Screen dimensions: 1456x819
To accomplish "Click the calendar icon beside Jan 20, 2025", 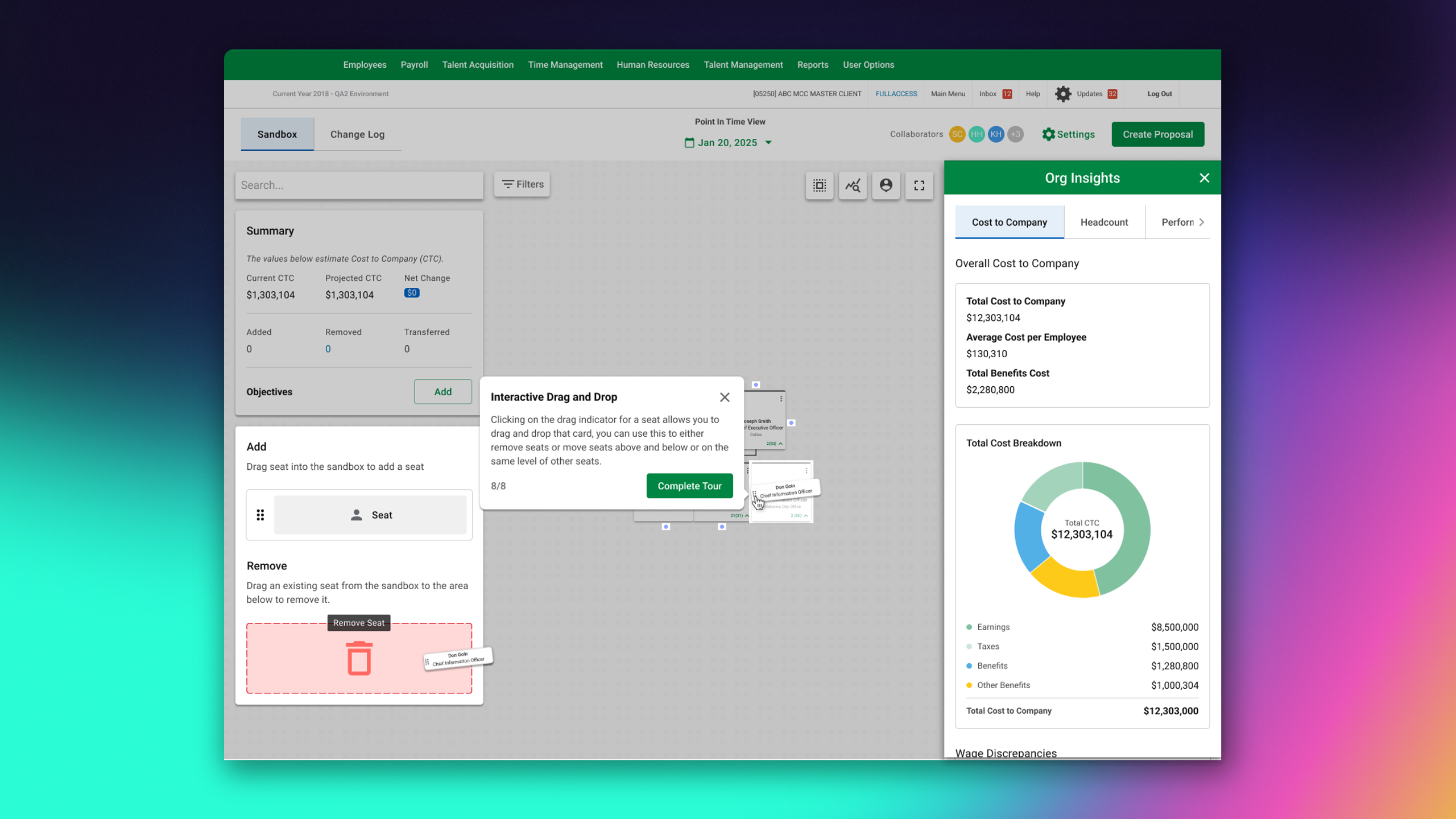I will (690, 142).
